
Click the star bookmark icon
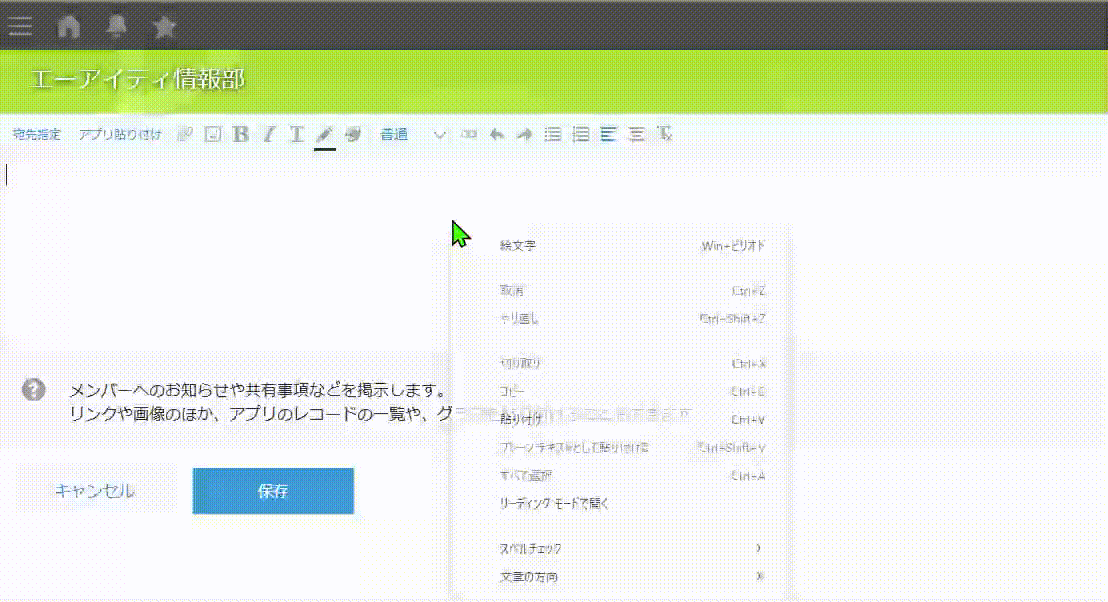tap(165, 26)
